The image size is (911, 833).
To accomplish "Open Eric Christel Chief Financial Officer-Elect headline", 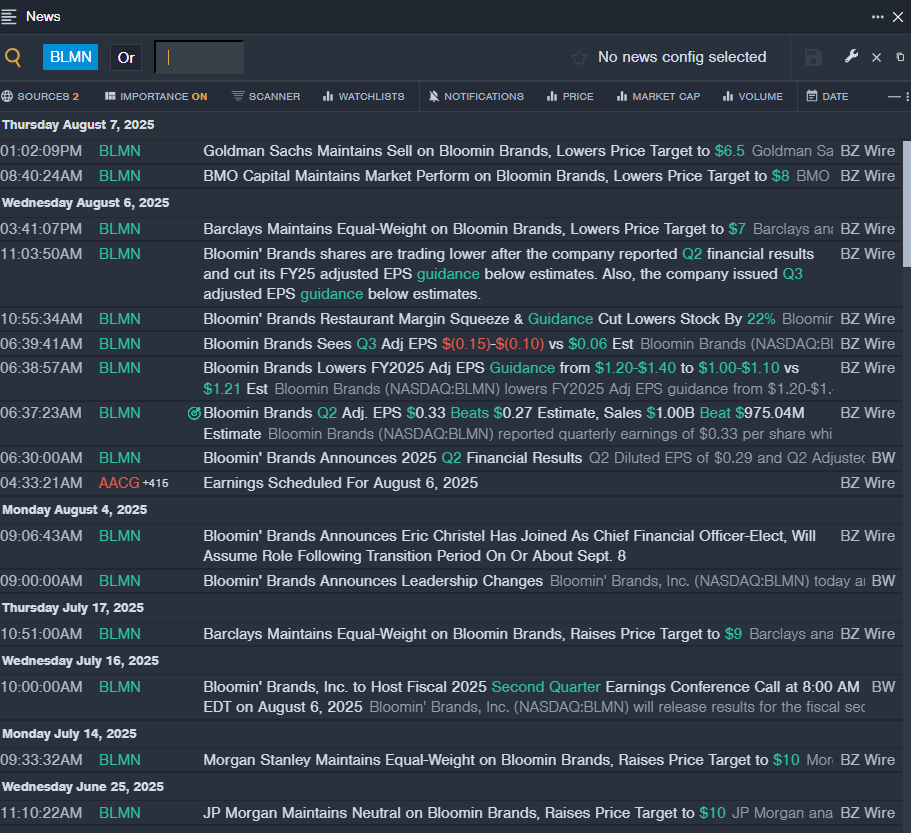I will (510, 546).
